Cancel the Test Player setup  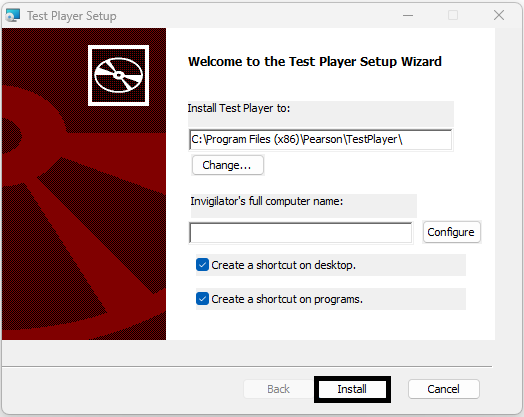[x=443, y=389]
